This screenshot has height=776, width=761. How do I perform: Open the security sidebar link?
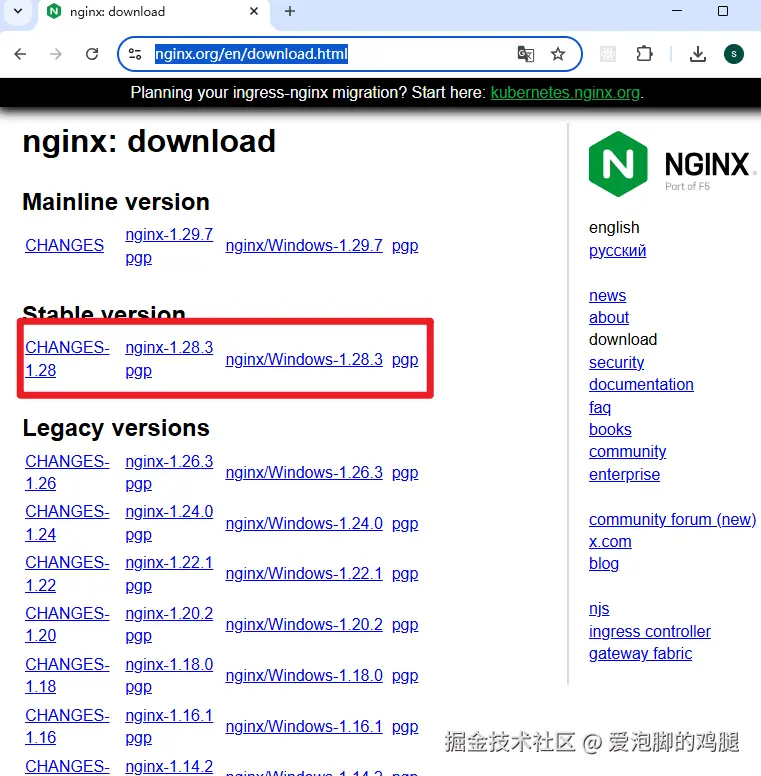pos(616,362)
